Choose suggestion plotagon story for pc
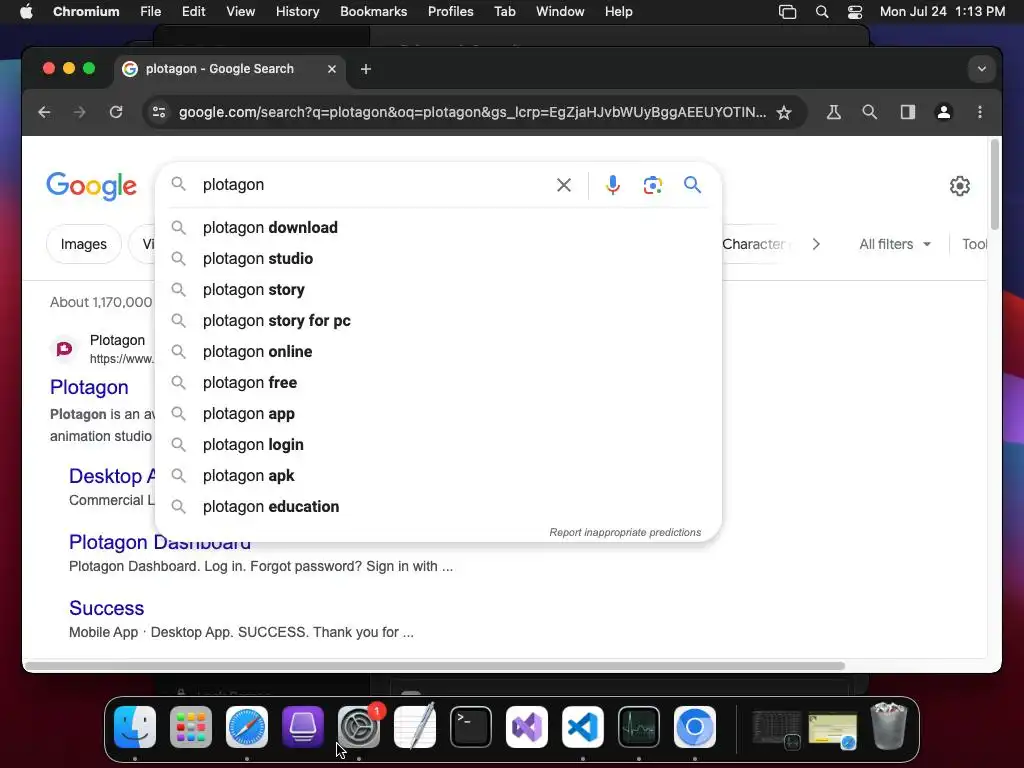1024x768 pixels. (x=438, y=321)
